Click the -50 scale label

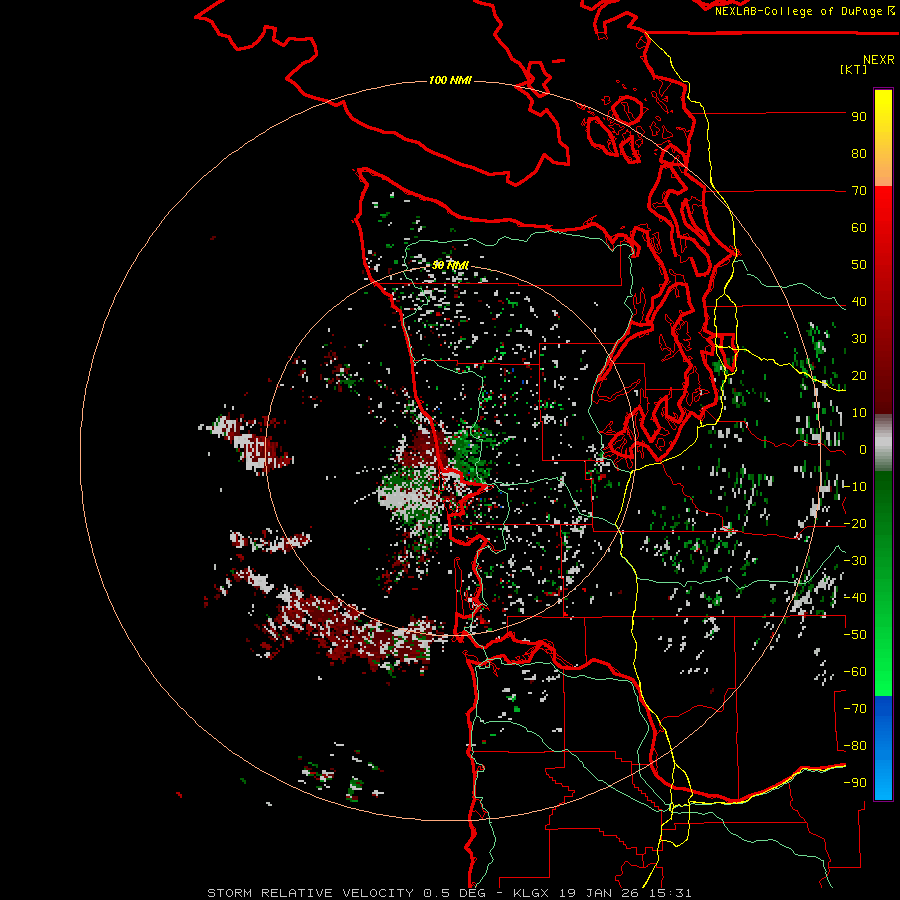pyautogui.click(x=855, y=635)
